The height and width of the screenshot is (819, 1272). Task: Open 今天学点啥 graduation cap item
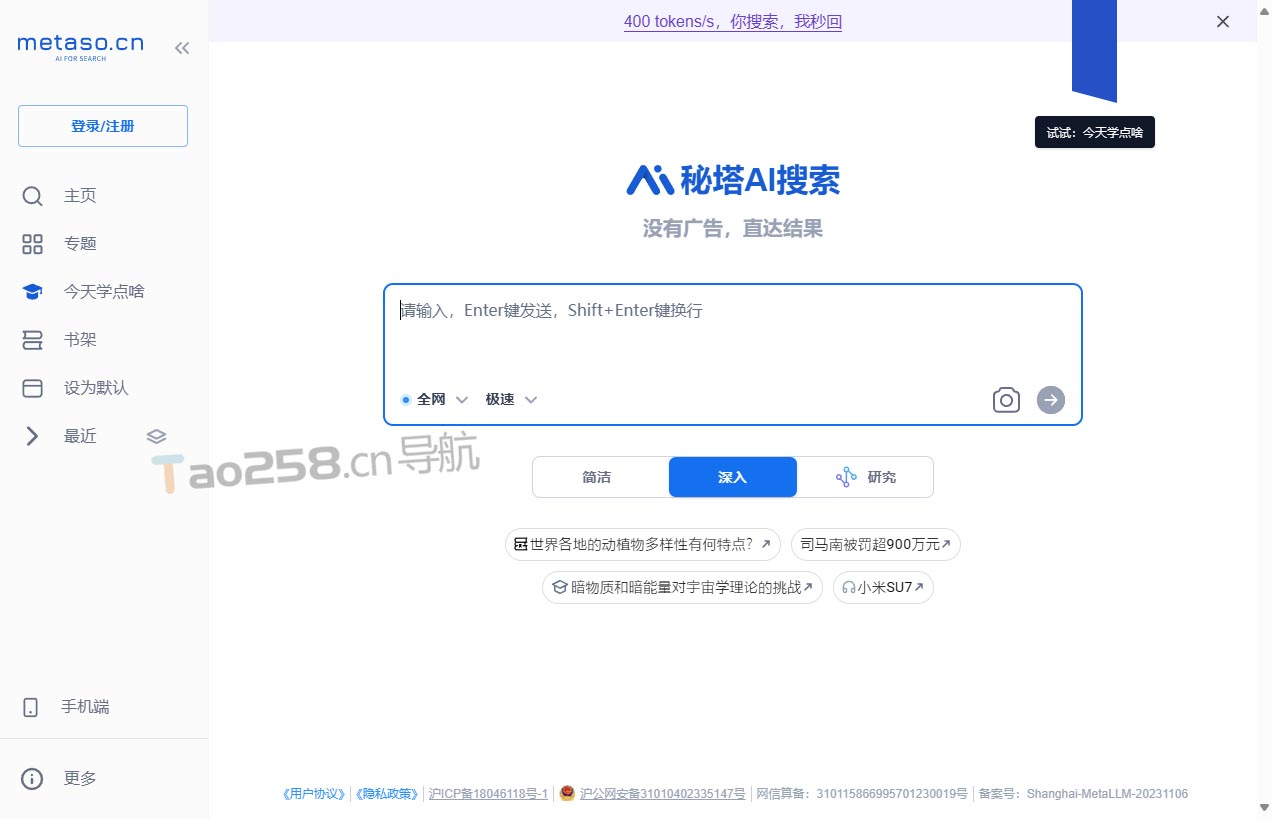click(84, 292)
